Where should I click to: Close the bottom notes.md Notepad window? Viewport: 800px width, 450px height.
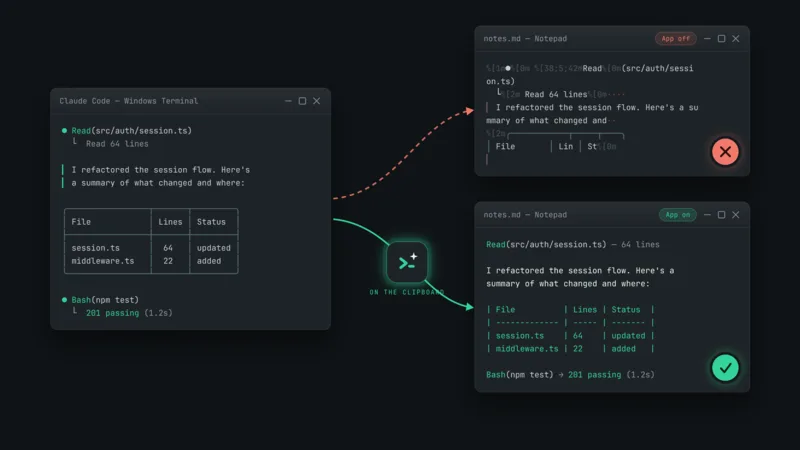click(736, 215)
